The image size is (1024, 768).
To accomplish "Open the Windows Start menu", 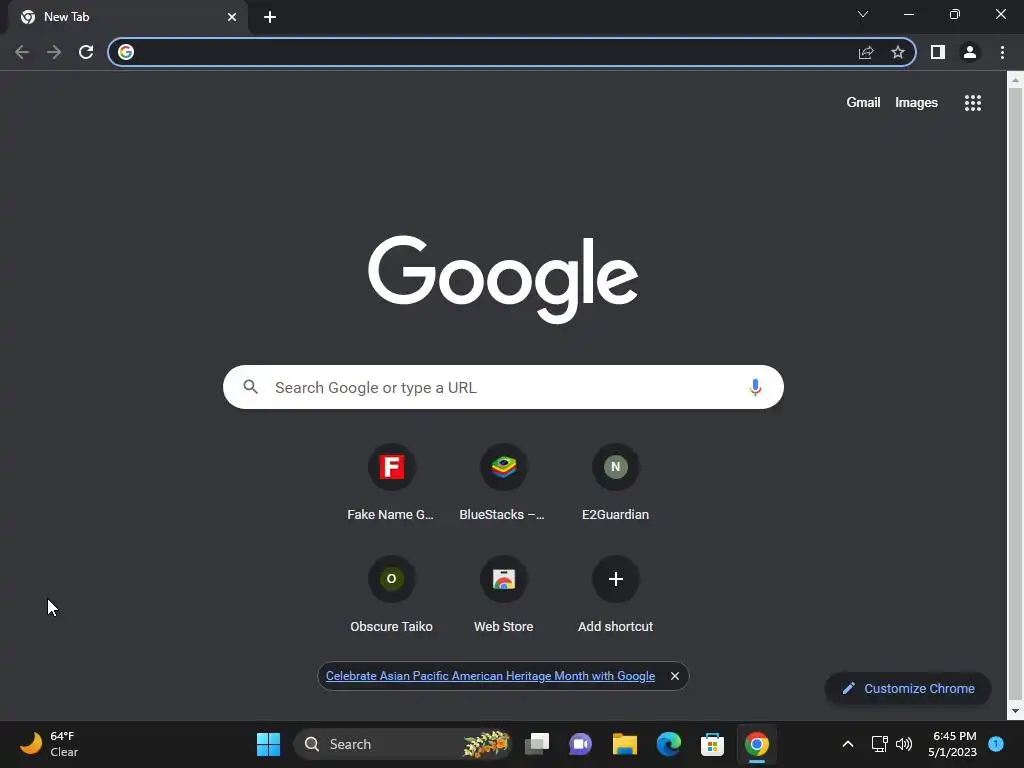I will 268,744.
